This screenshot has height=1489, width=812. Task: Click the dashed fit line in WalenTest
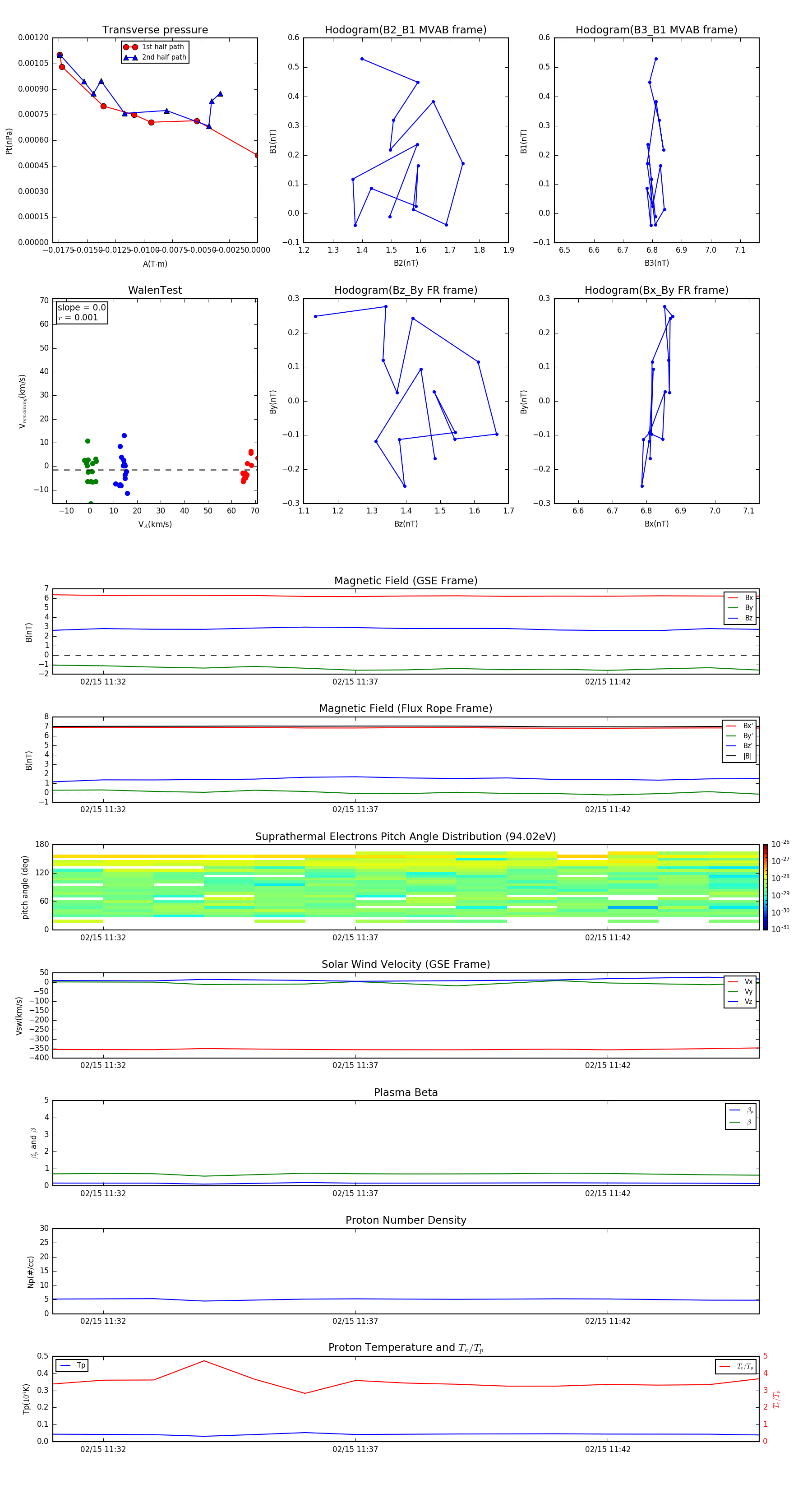[x=155, y=470]
